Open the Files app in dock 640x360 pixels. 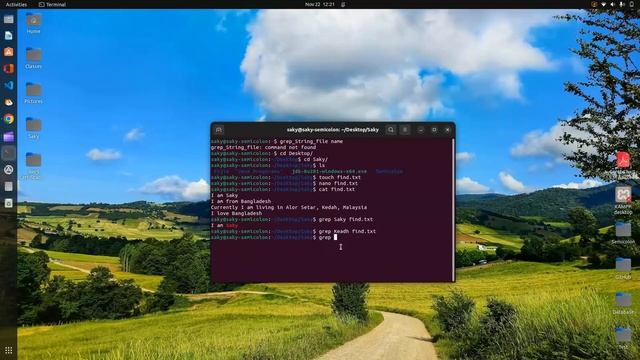(x=9, y=19)
